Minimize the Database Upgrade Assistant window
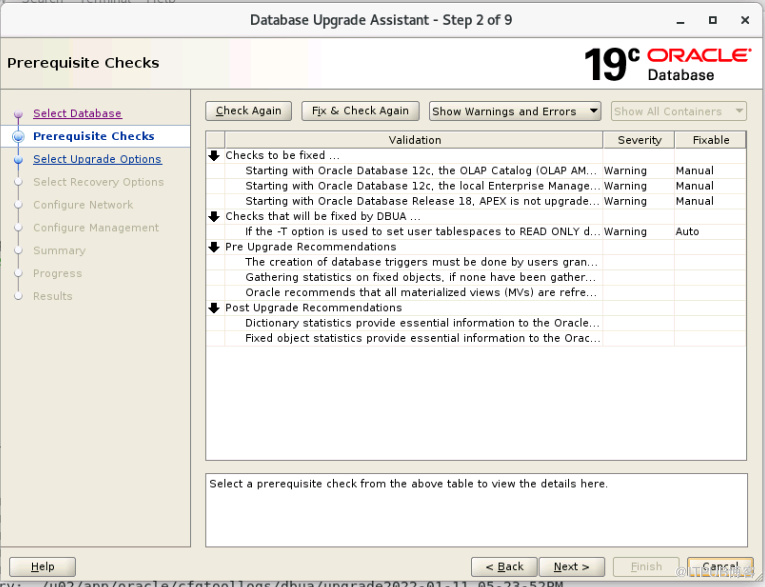This screenshot has height=587, width=765. (x=681, y=20)
